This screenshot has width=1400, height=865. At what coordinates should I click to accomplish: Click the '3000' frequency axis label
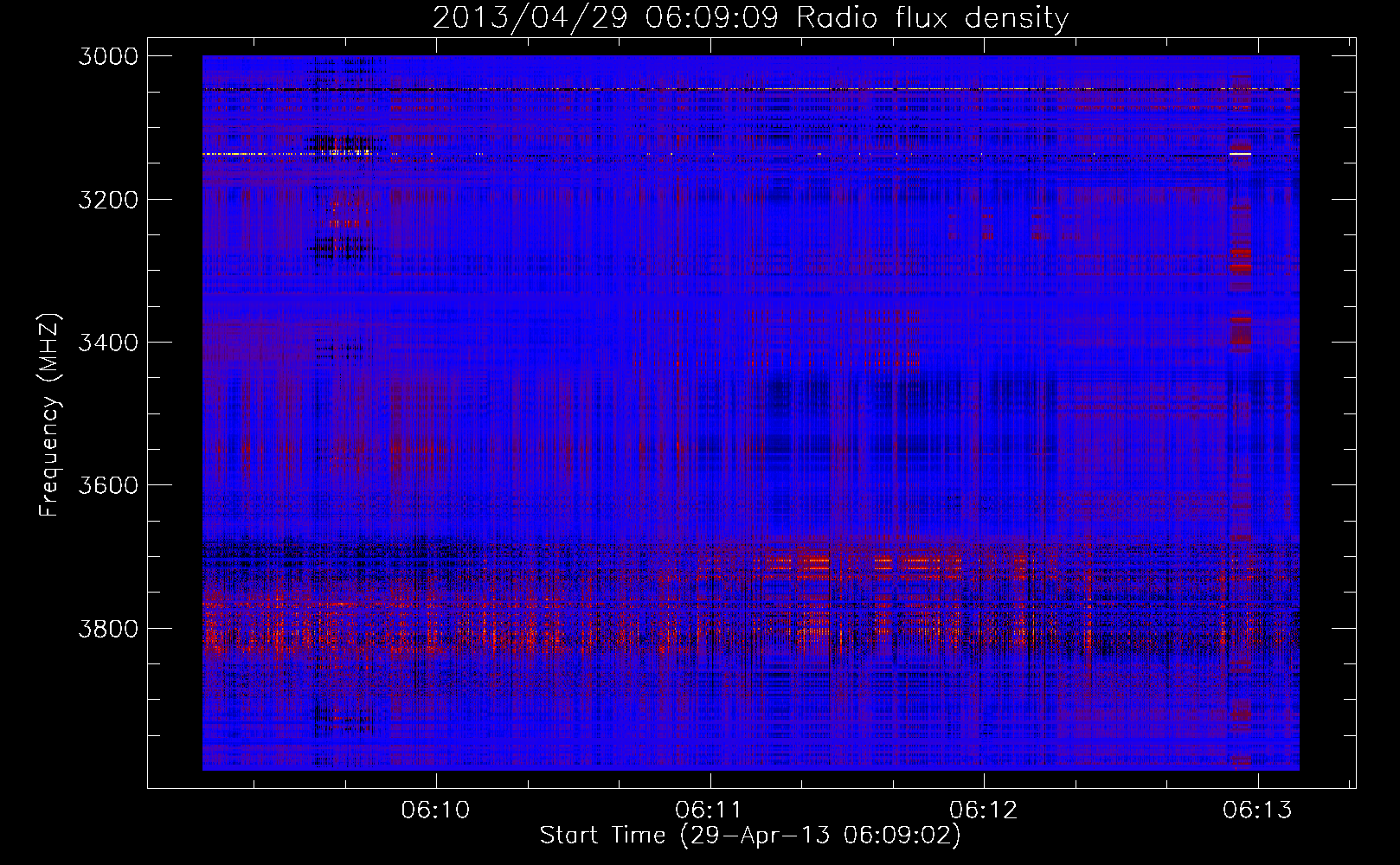pyautogui.click(x=108, y=56)
